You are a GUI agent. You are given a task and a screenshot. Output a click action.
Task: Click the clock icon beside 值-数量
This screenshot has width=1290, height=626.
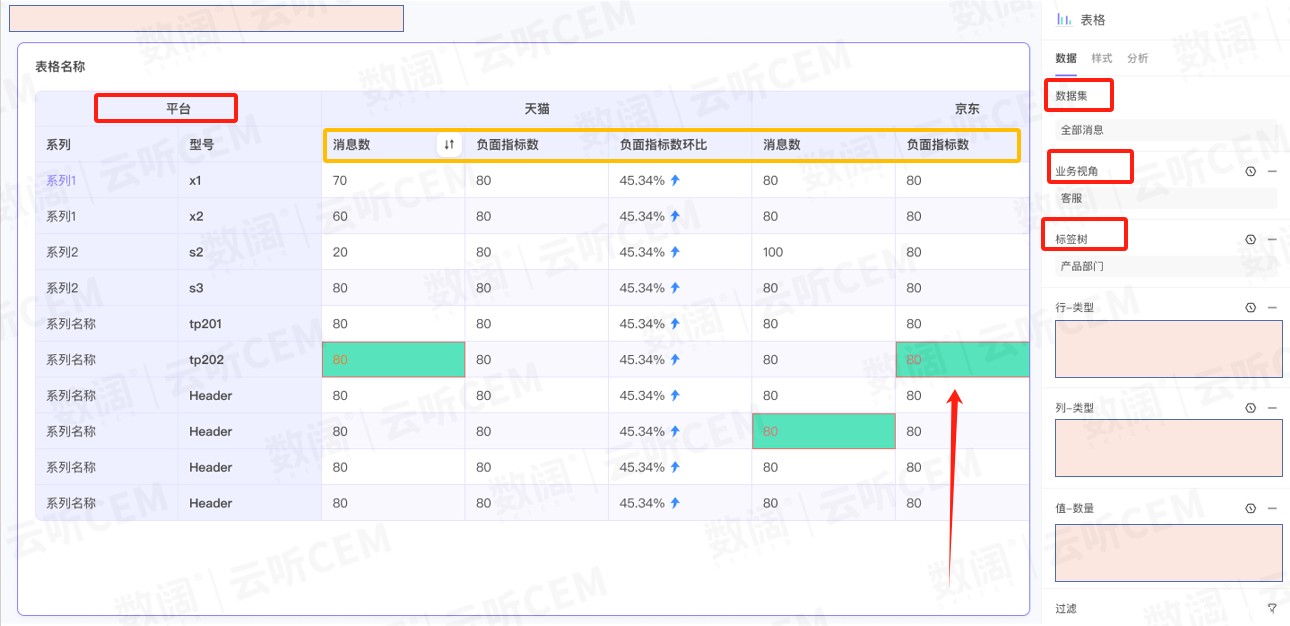point(1250,508)
